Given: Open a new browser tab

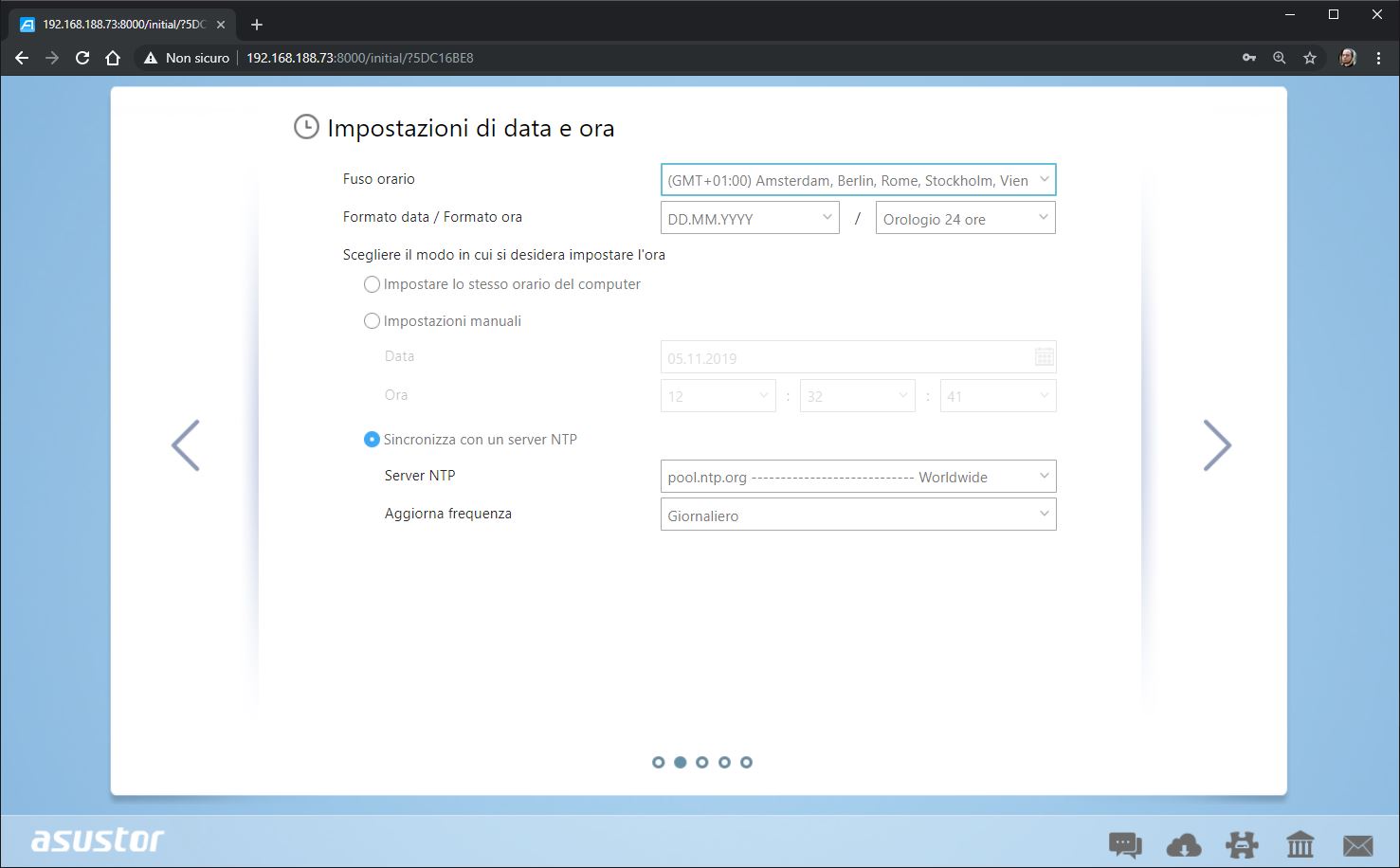Looking at the screenshot, I should 257,25.
